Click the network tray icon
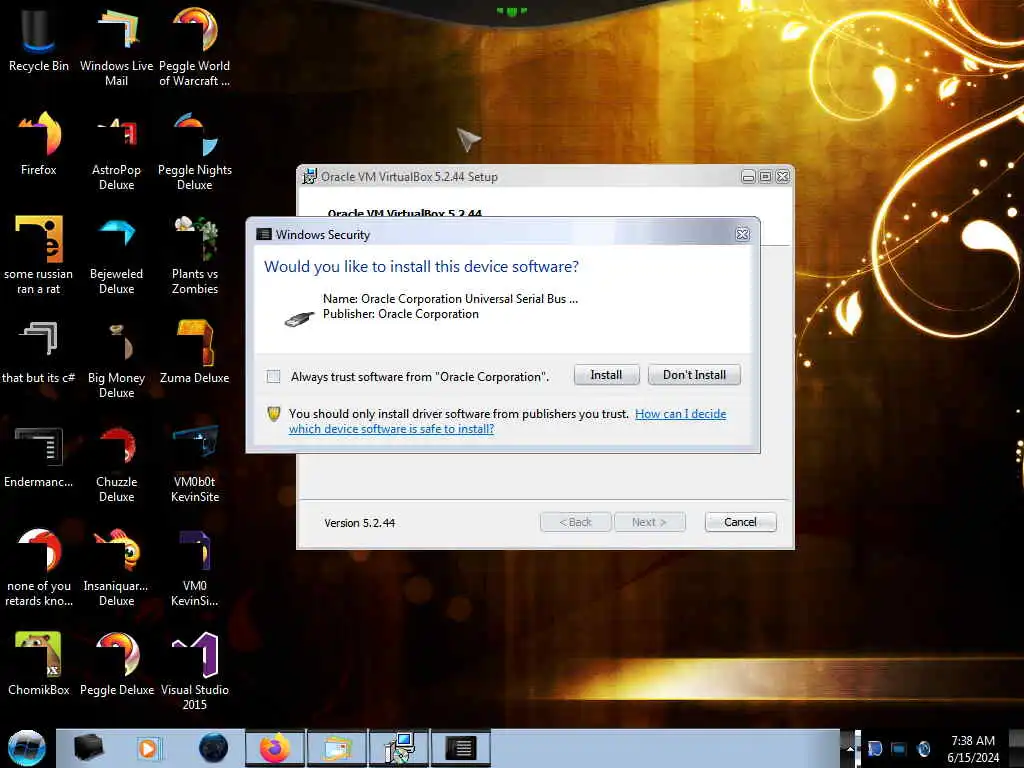 coord(899,748)
